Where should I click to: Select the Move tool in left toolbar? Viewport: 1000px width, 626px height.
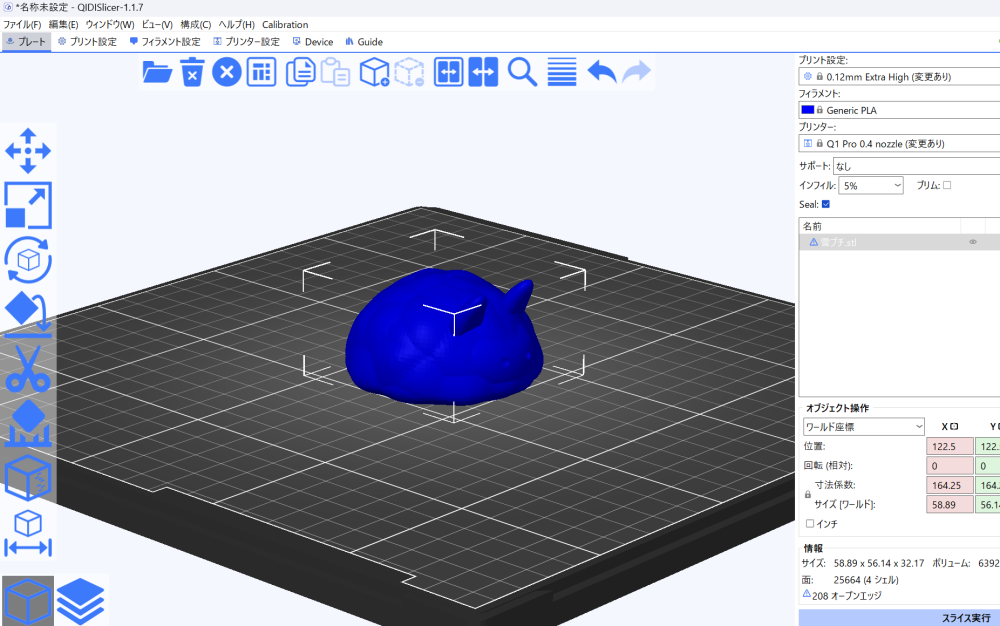tap(28, 150)
